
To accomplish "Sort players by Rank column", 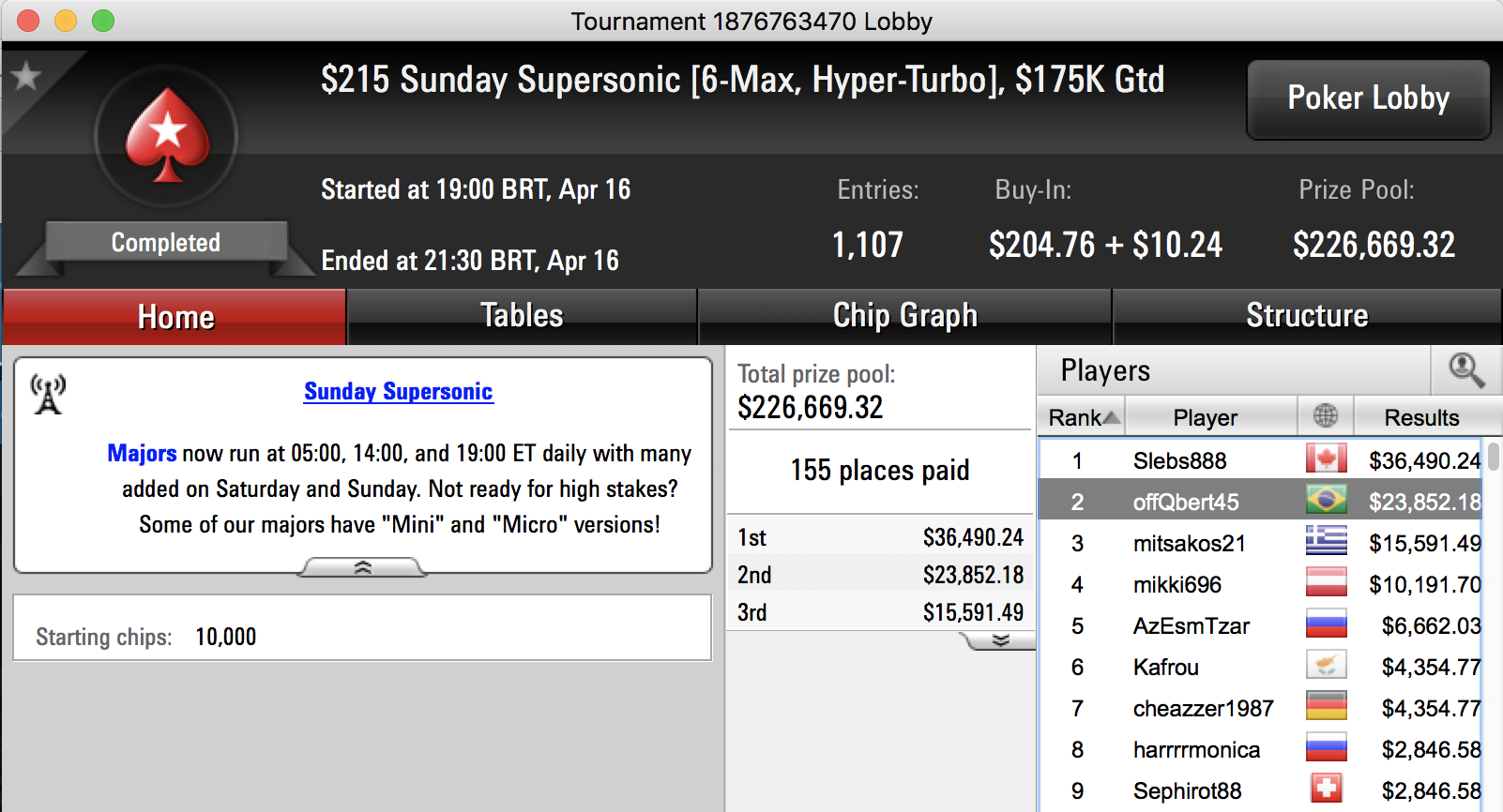I will (1083, 417).
